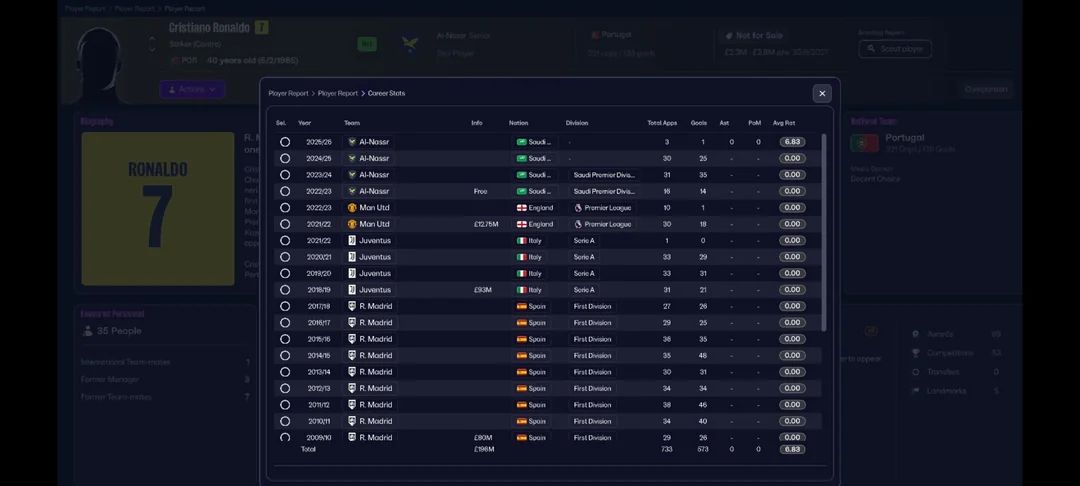Click the 35 People group icon
The image size is (1080, 486).
(87, 331)
